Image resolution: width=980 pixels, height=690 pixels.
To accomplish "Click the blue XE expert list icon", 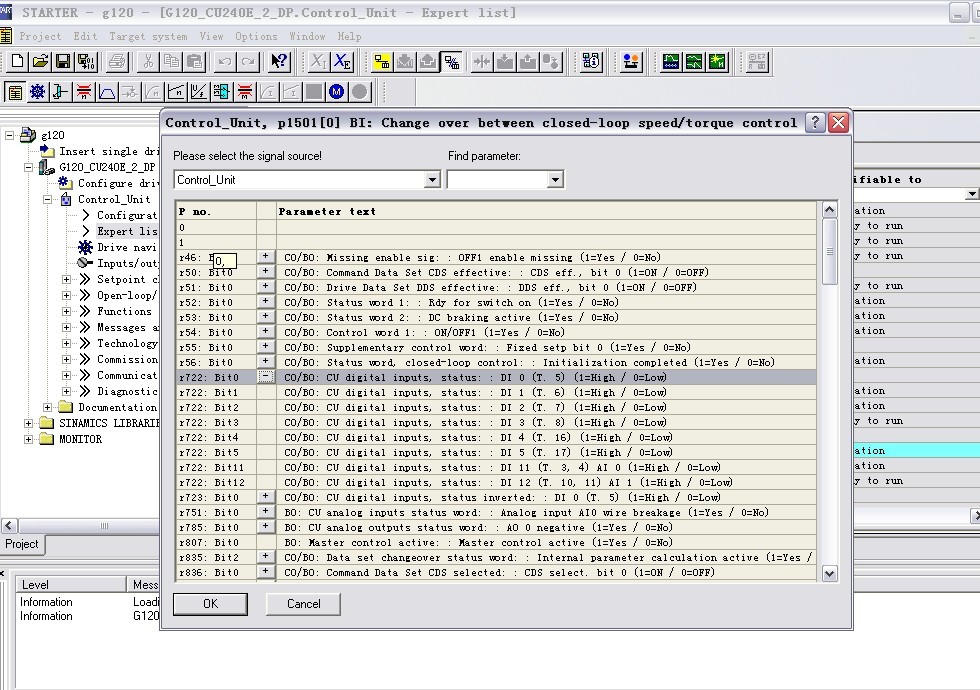I will [342, 61].
